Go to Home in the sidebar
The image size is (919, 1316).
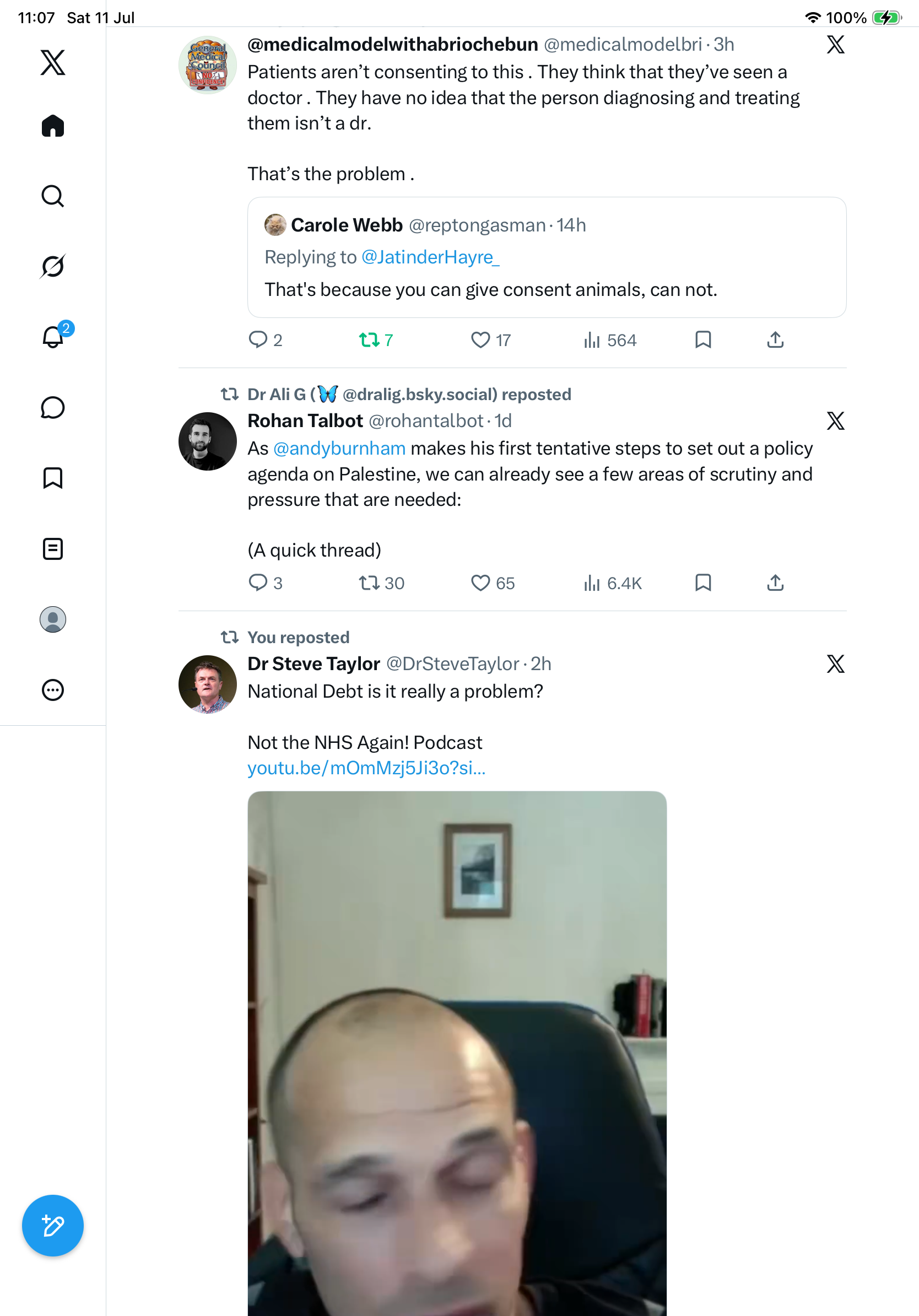(x=53, y=126)
